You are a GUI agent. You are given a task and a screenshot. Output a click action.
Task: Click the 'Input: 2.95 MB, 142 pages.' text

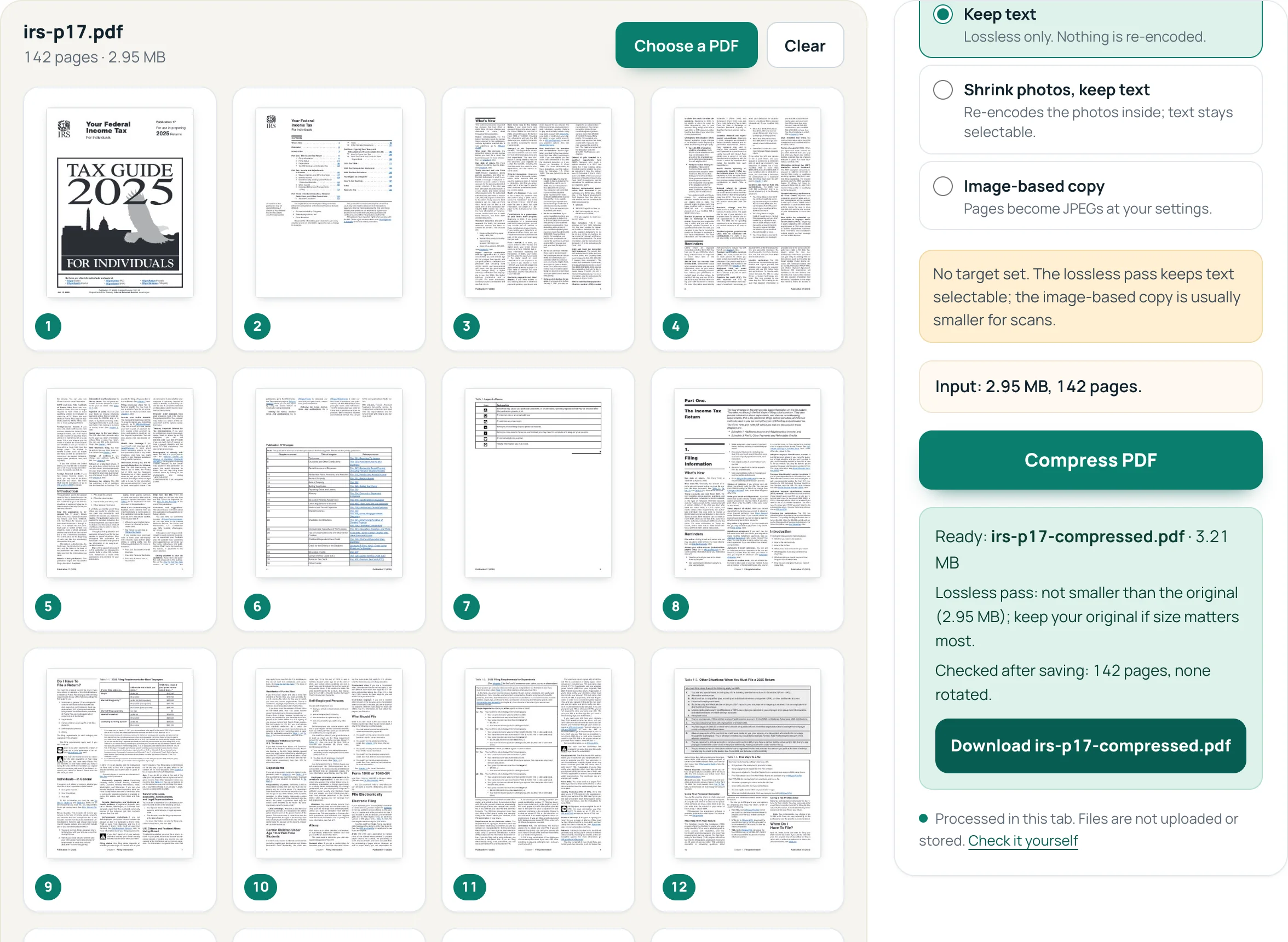pyautogui.click(x=1038, y=387)
